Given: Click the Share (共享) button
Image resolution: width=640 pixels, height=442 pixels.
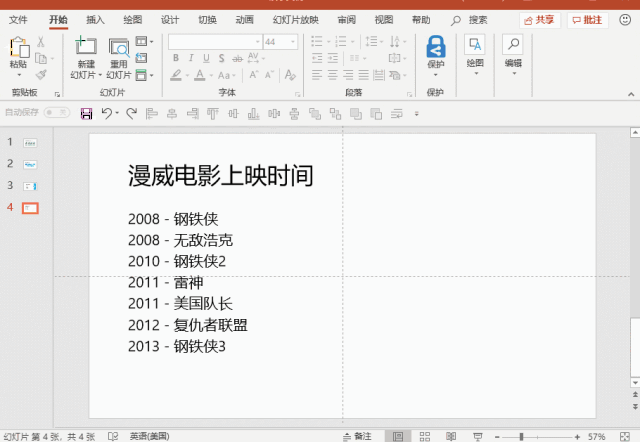Looking at the screenshot, I should [x=540, y=20].
